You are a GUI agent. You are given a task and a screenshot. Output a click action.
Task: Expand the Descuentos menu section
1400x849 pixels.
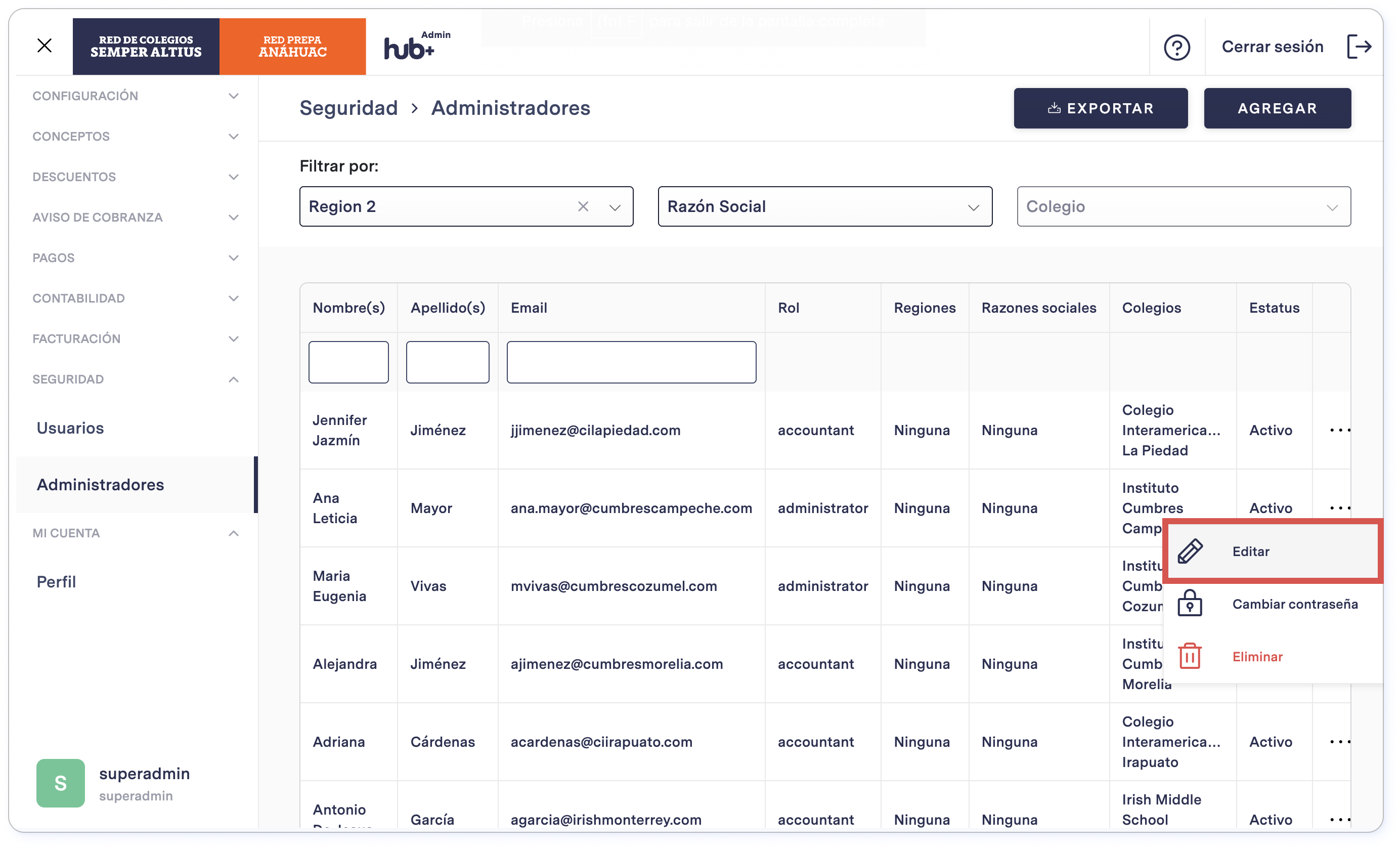pyautogui.click(x=137, y=177)
